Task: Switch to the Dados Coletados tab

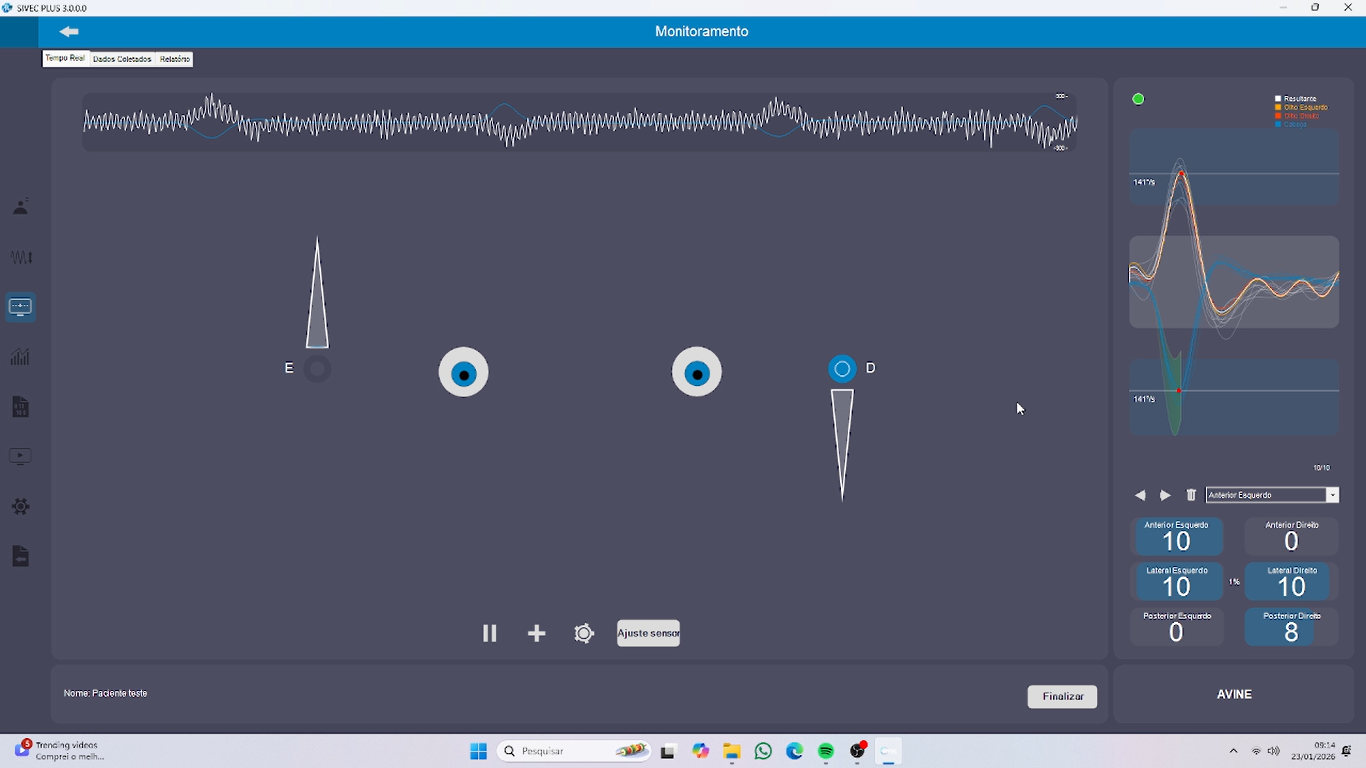Action: 122,59
